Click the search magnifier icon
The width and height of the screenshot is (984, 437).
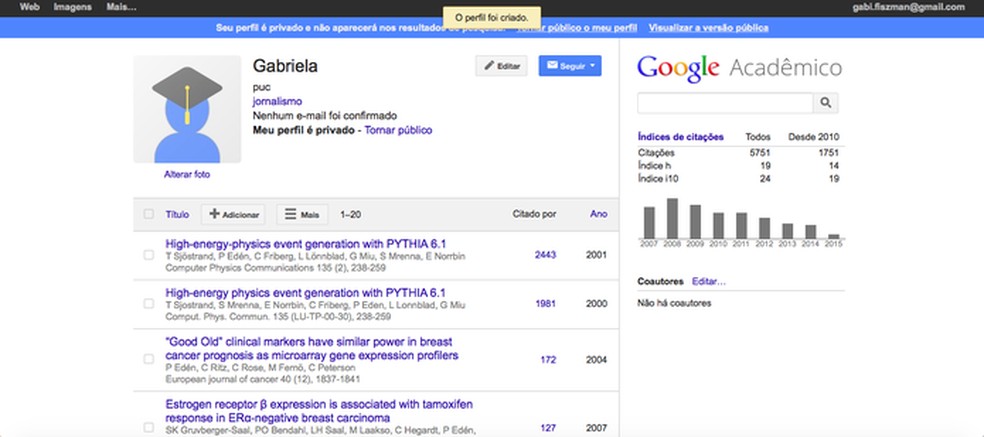pyautogui.click(x=826, y=102)
